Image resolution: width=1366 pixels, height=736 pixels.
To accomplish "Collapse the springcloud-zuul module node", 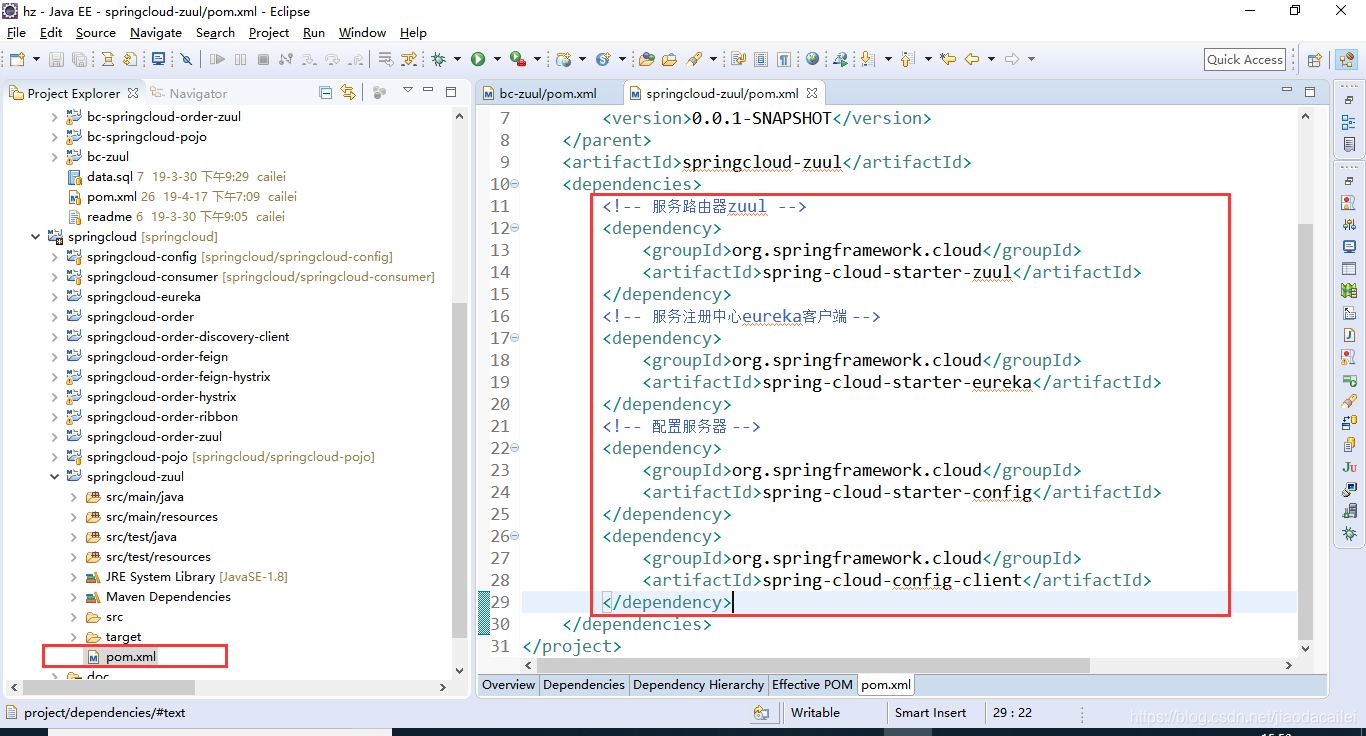I will (54, 477).
